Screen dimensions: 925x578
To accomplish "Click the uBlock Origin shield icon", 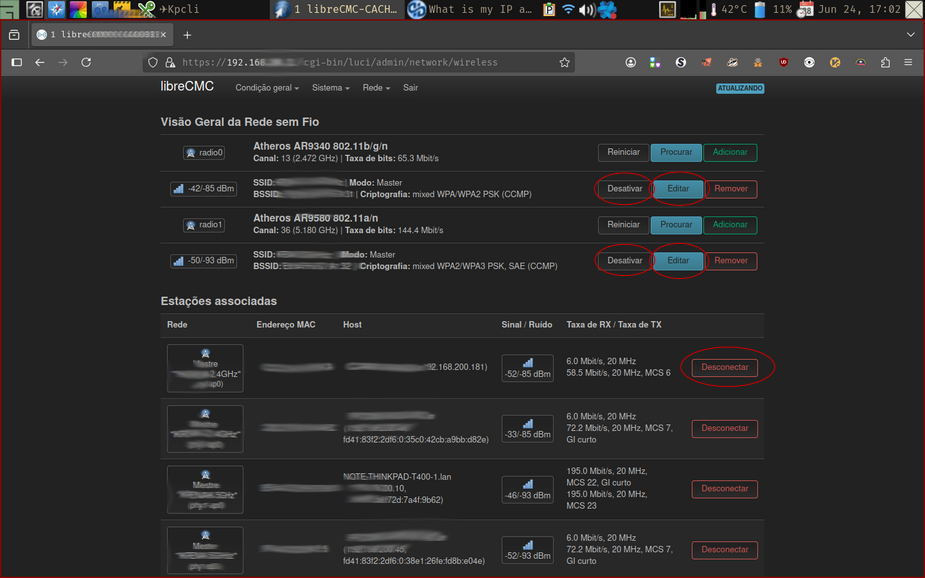I will tap(783, 62).
